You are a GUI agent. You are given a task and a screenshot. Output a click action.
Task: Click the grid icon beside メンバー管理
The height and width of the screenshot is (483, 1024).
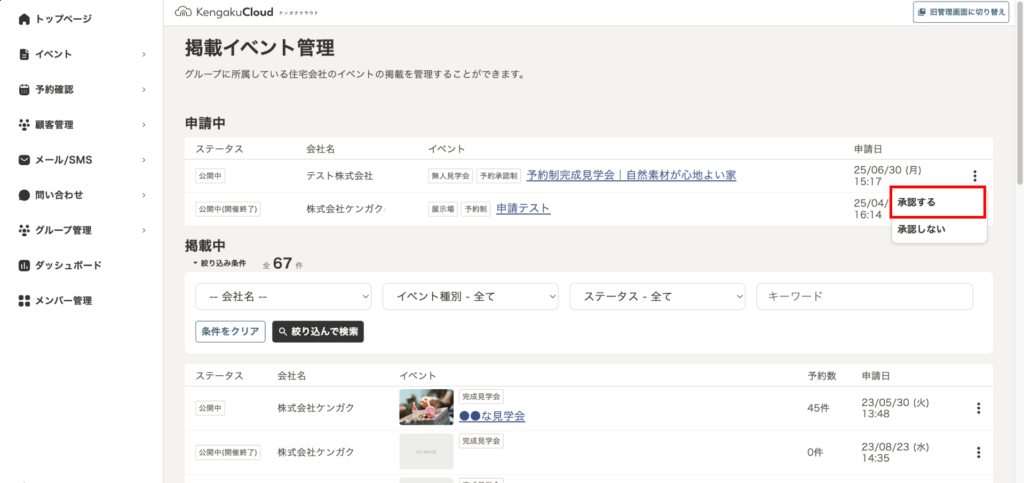[25, 301]
